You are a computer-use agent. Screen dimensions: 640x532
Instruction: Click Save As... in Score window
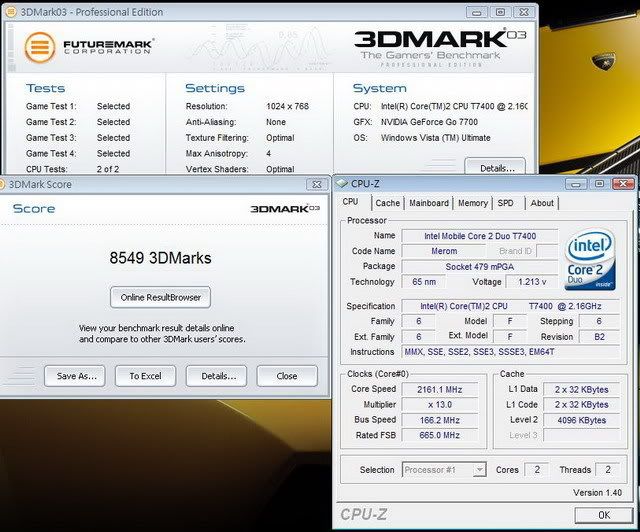[x=75, y=376]
